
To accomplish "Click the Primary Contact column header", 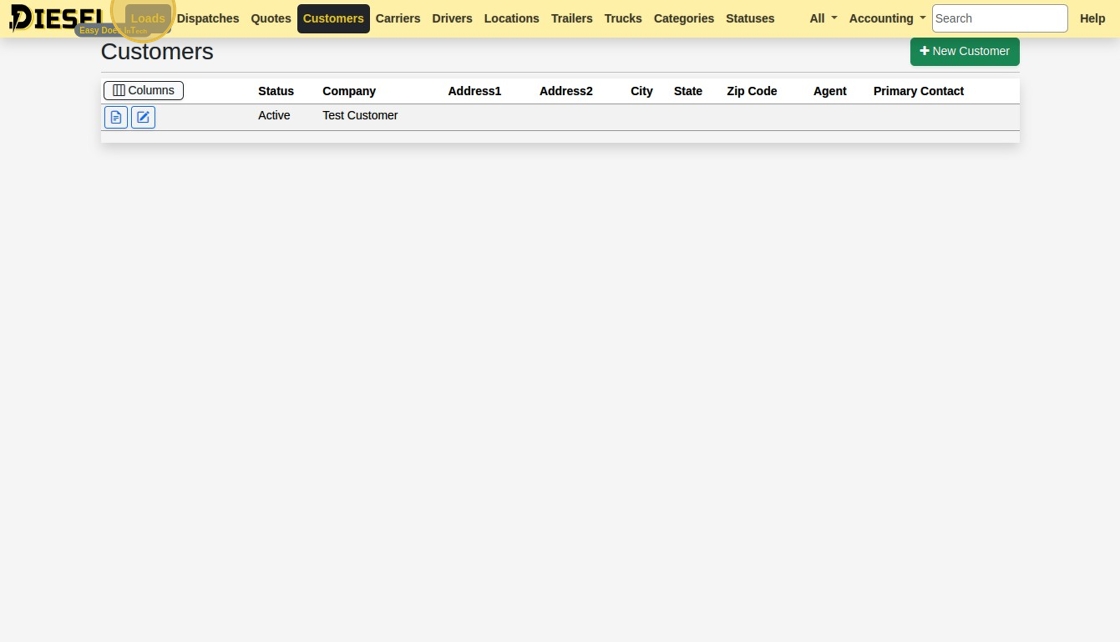I will pyautogui.click(x=919, y=91).
